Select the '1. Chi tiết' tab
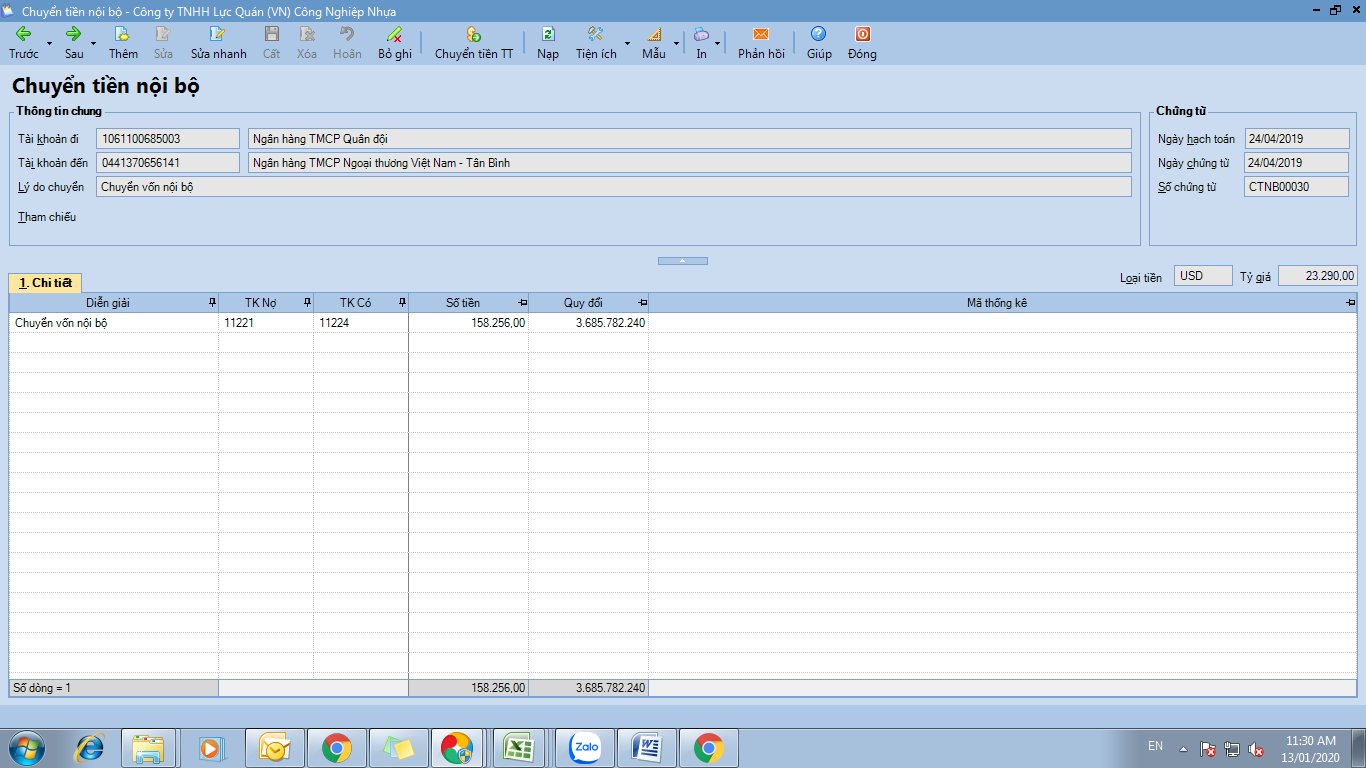The image size is (1366, 768). point(45,283)
